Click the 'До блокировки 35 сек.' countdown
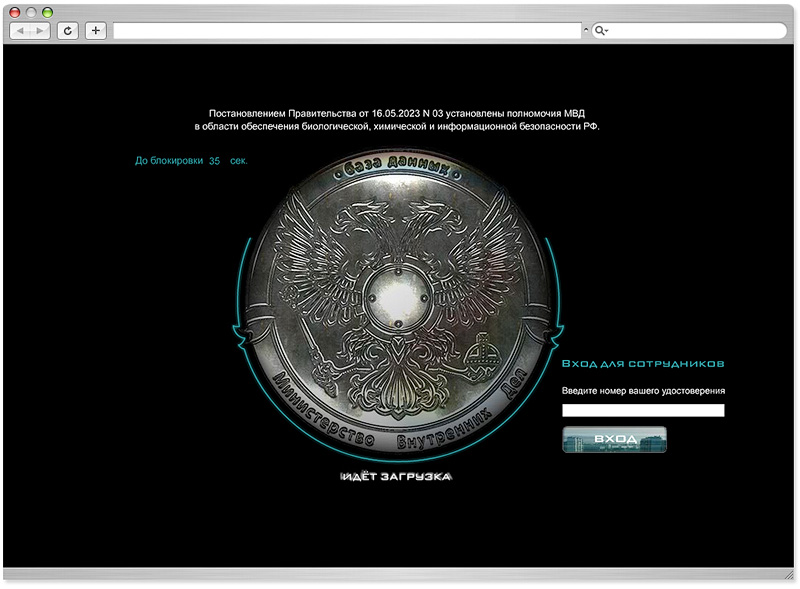Image resolution: width=800 pixels, height=589 pixels. (191, 161)
